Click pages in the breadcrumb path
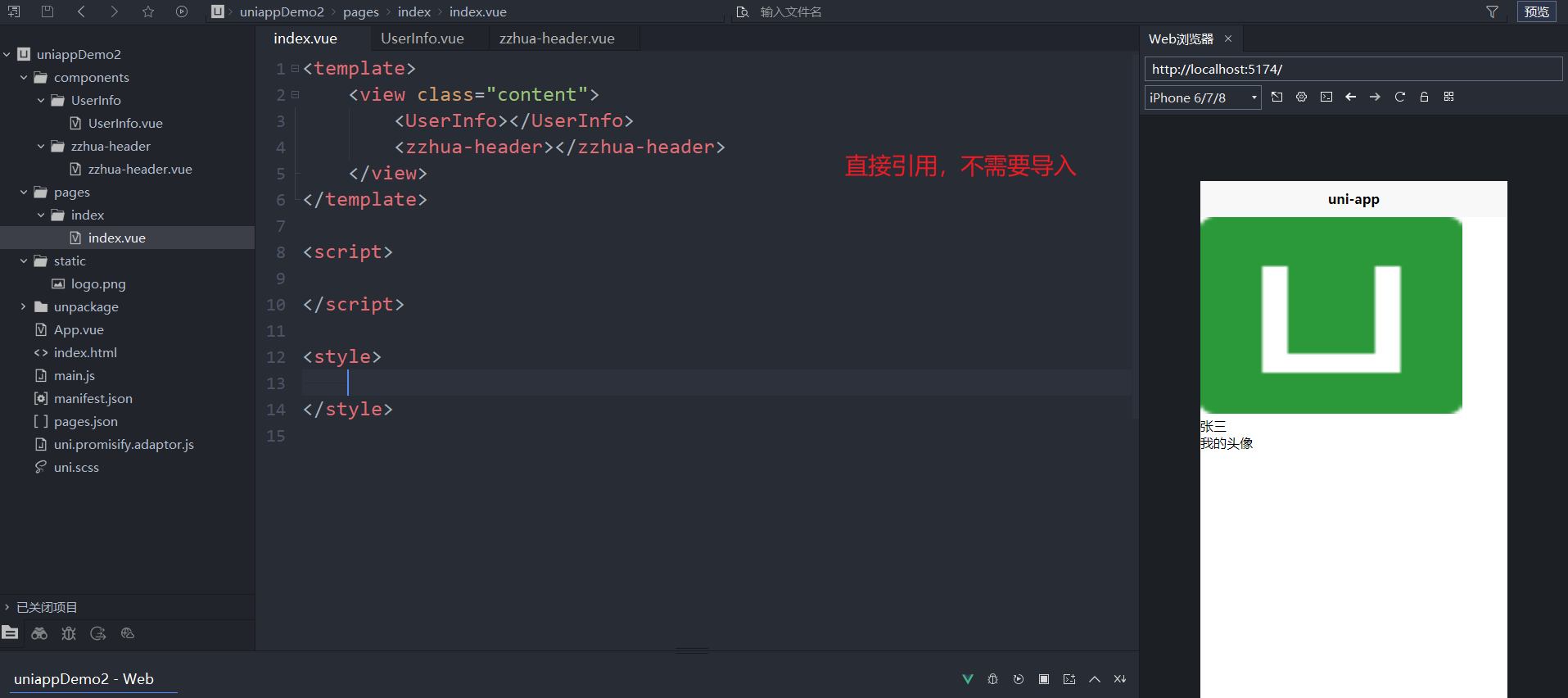This screenshot has height=698, width=1568. (x=361, y=11)
